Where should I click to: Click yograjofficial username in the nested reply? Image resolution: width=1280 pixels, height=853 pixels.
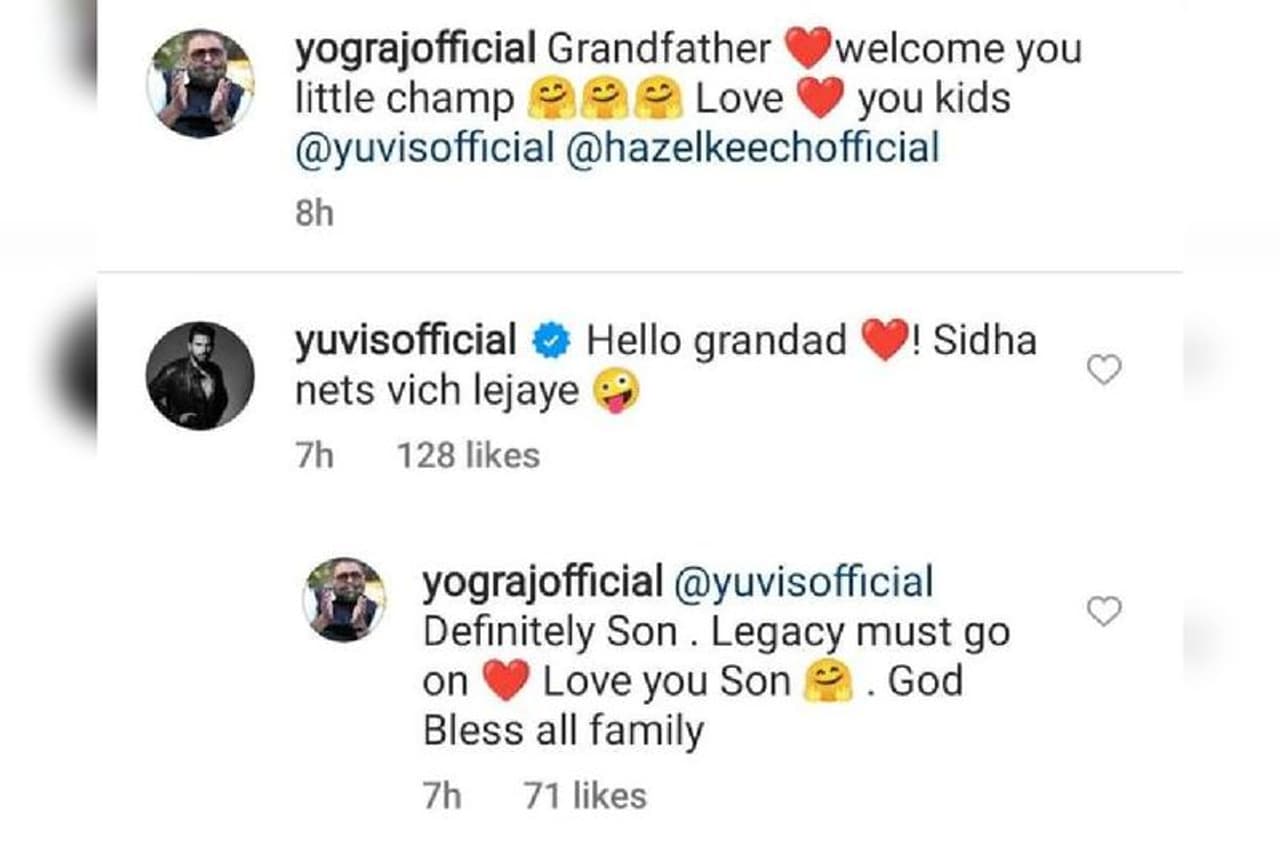543,583
